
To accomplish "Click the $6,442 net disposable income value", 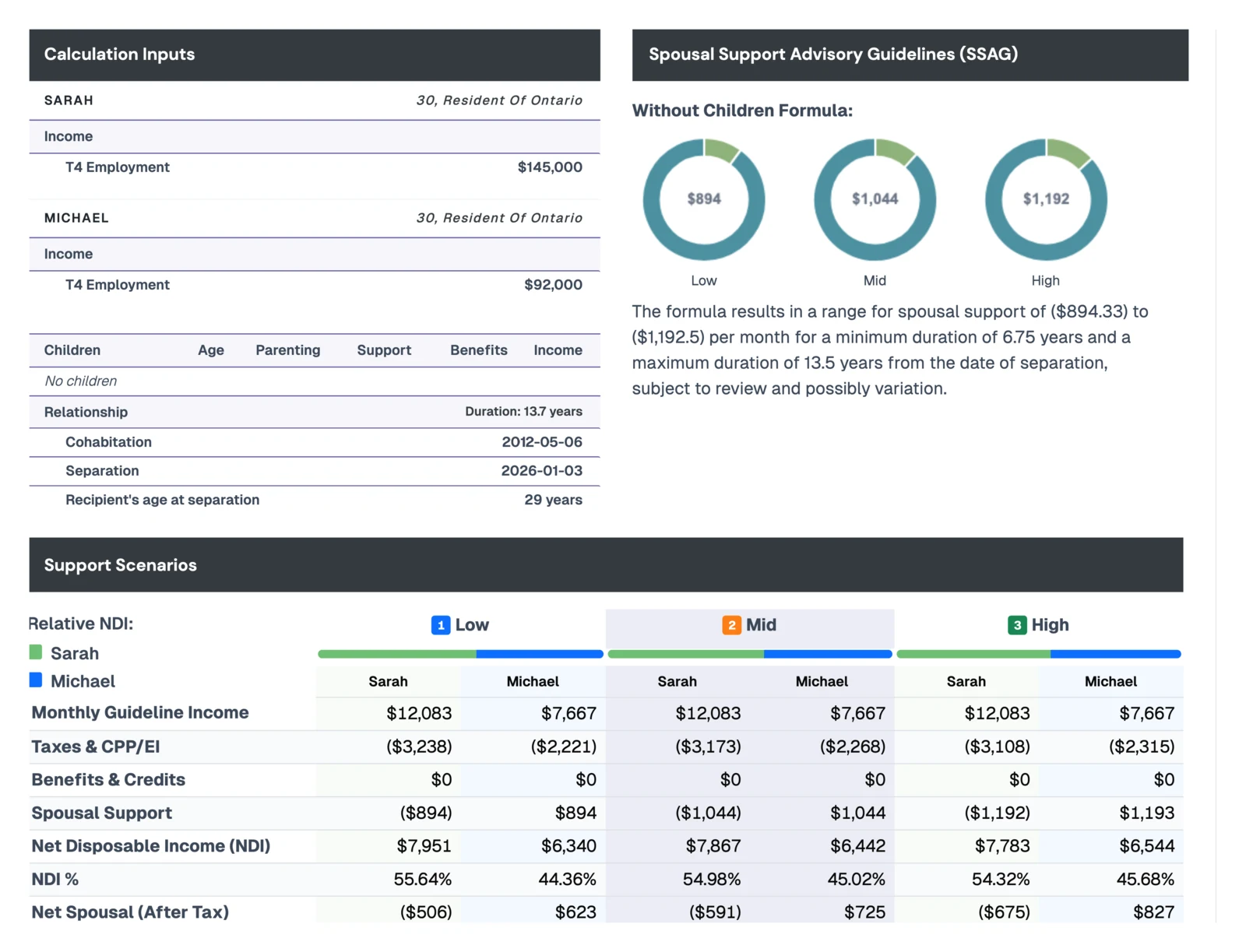I will coord(857,846).
